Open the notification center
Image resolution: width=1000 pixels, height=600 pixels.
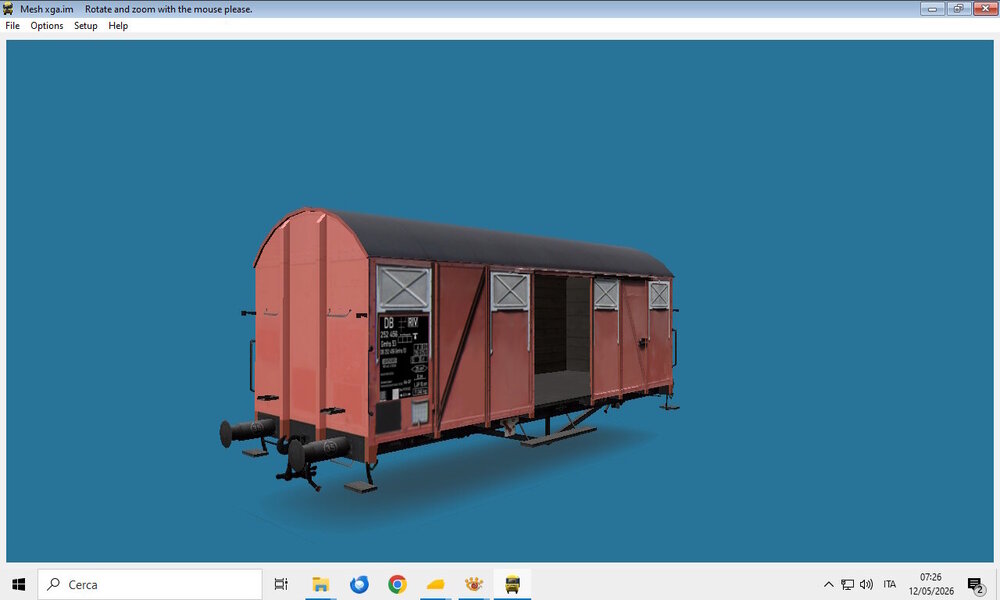pos(975,584)
